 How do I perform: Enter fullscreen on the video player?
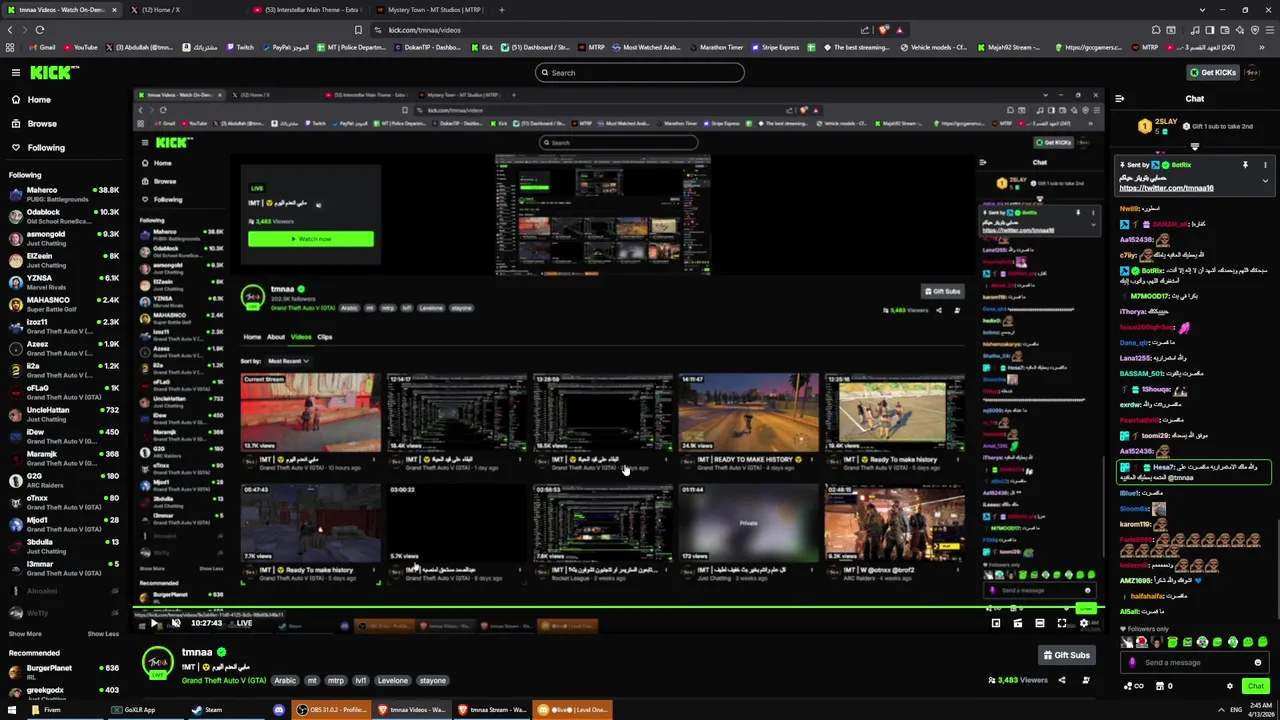coord(1062,623)
